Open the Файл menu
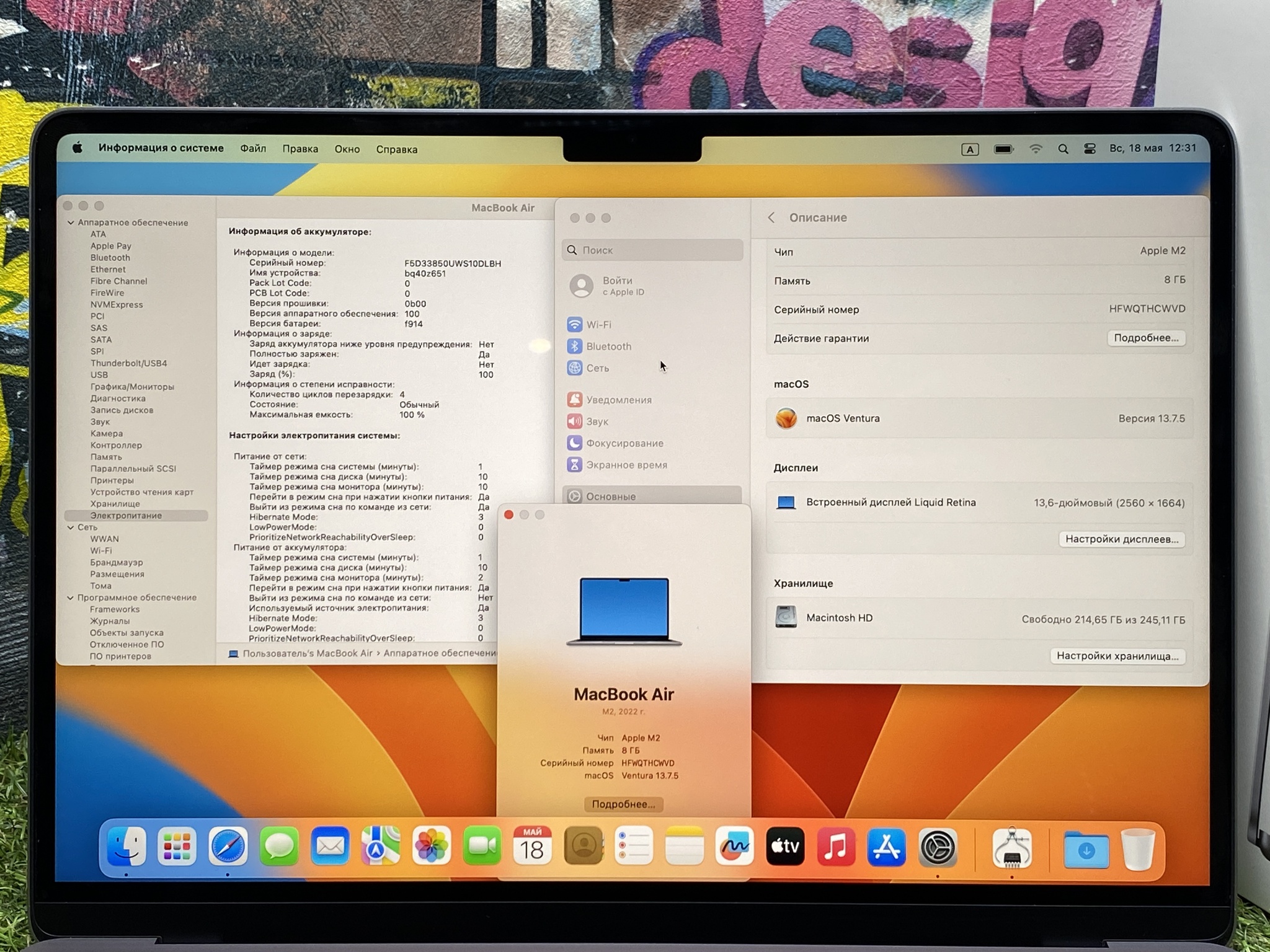Screen dimensions: 1270x952 pyautogui.click(x=253, y=149)
